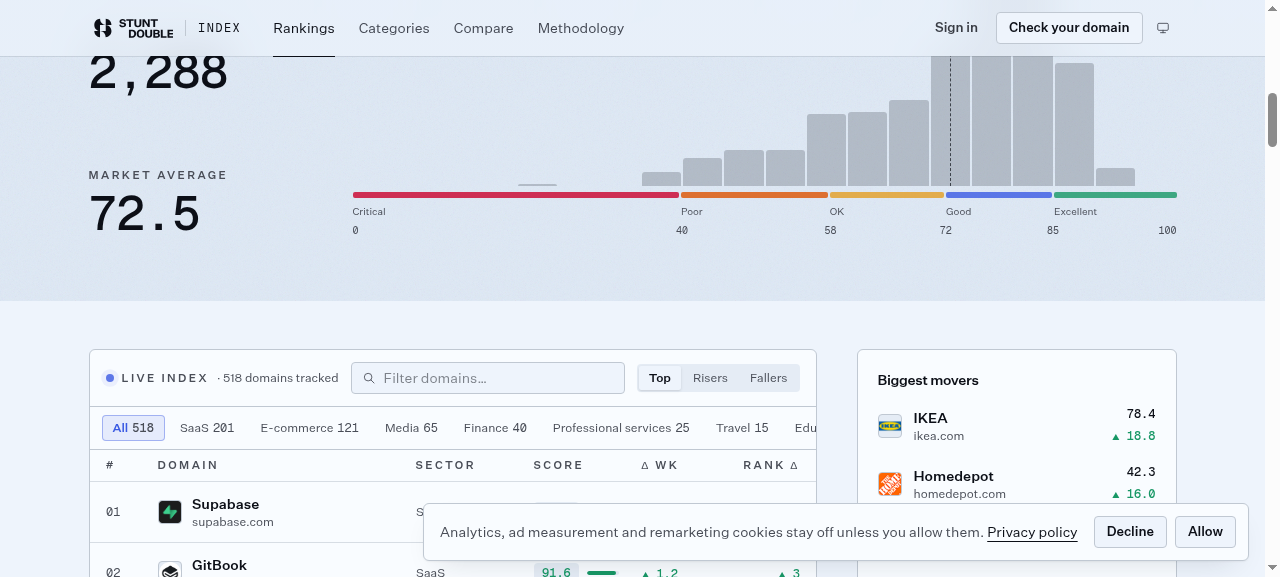Screen dimensions: 1280x577
Task: Click the live index status dot
Action: (110, 378)
